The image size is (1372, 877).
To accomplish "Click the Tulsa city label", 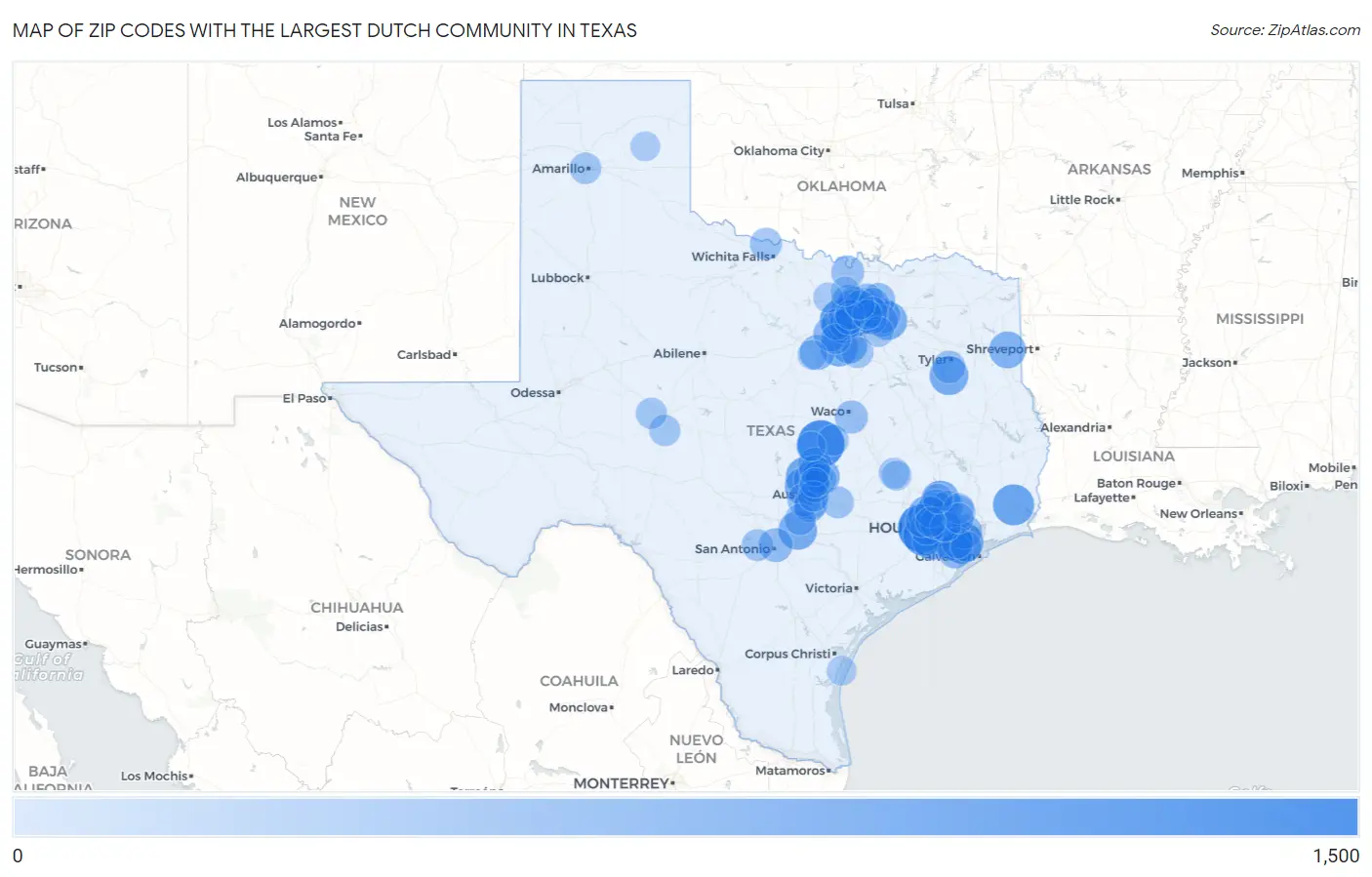I will click(x=893, y=103).
